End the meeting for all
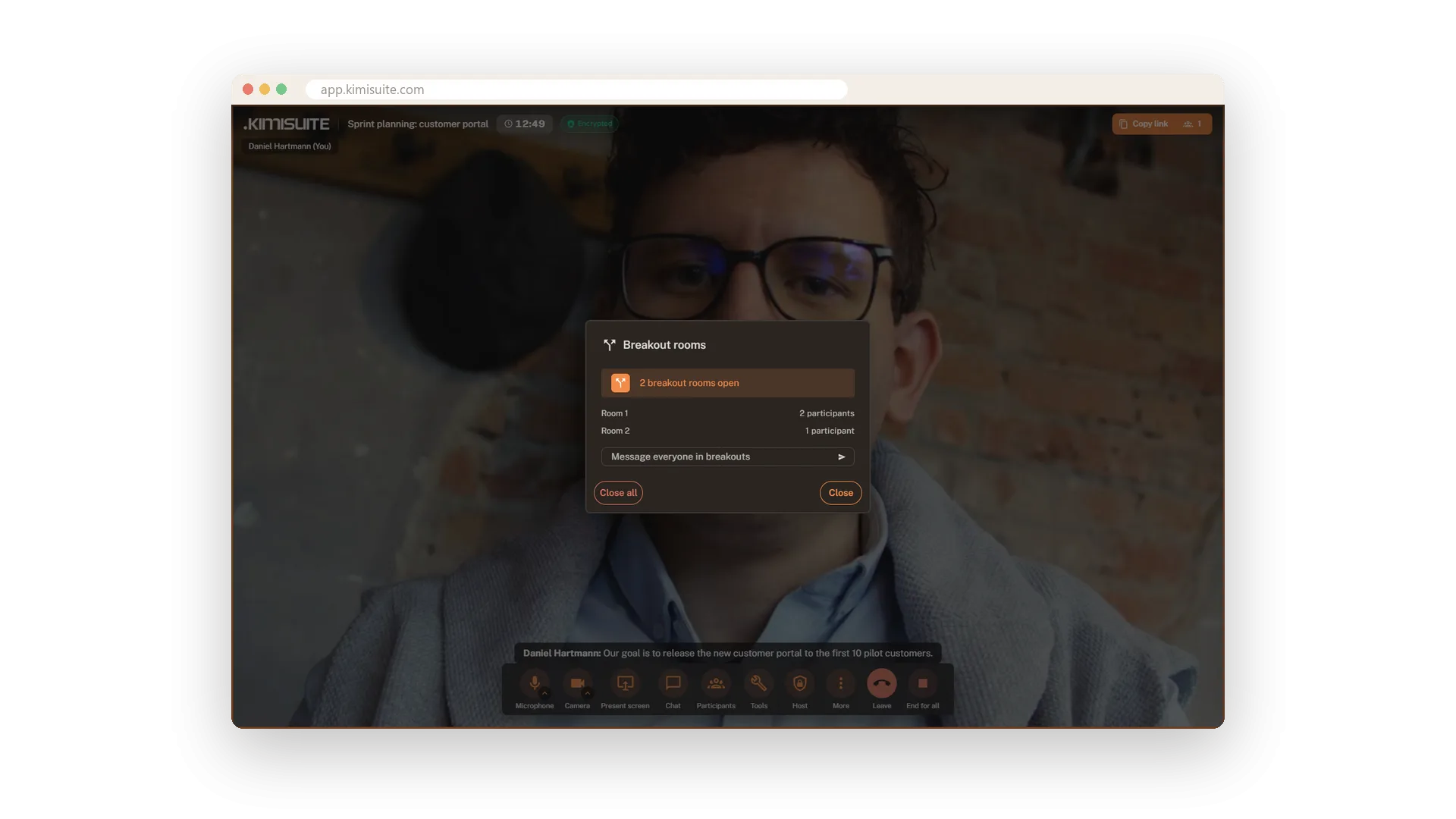Viewport: 1456px width, 819px height. click(922, 683)
